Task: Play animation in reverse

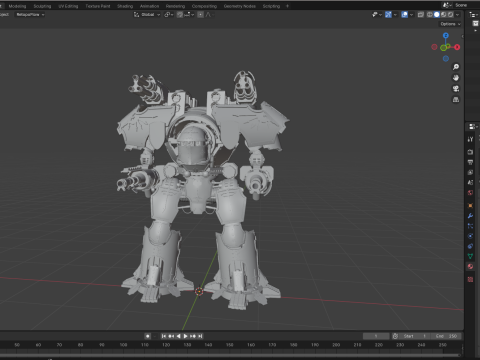Action: [x=178, y=336]
